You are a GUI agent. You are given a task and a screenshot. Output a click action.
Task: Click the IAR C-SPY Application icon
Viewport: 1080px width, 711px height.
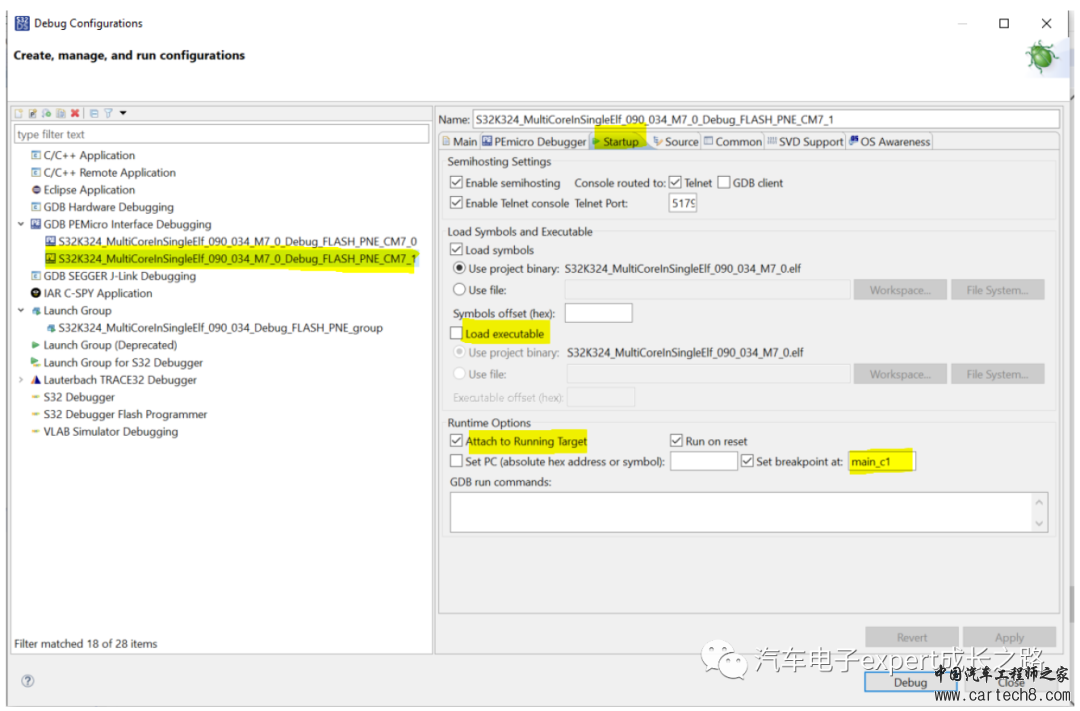point(36,293)
